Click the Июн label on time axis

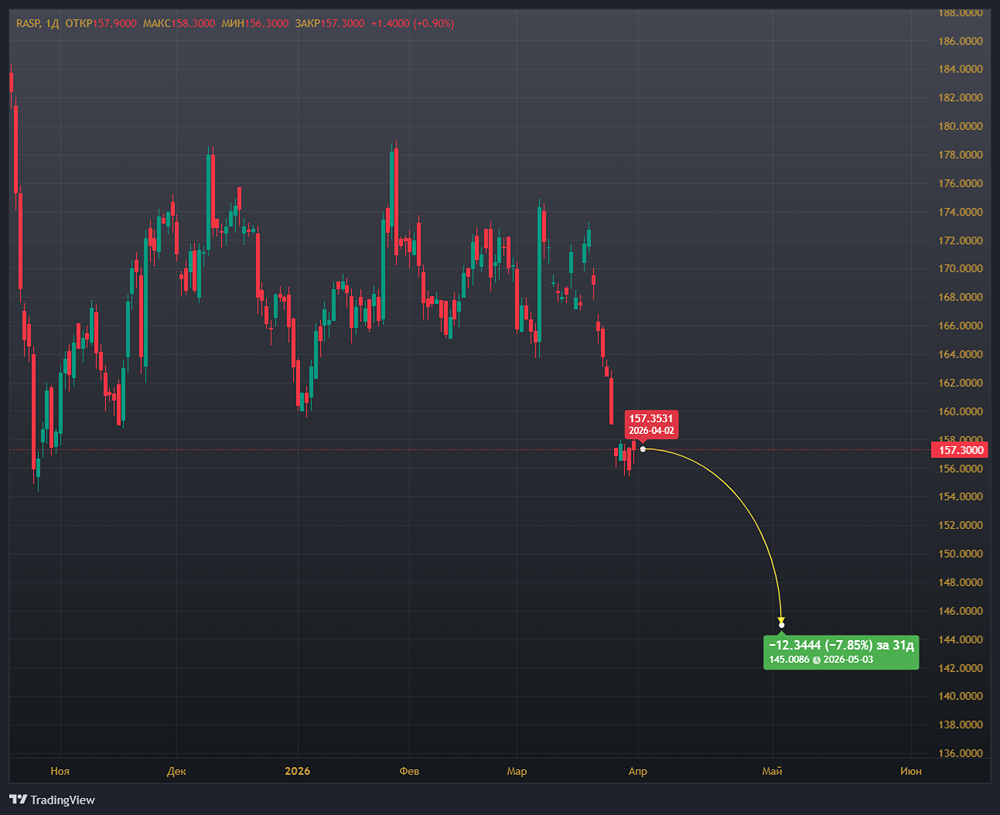click(911, 771)
